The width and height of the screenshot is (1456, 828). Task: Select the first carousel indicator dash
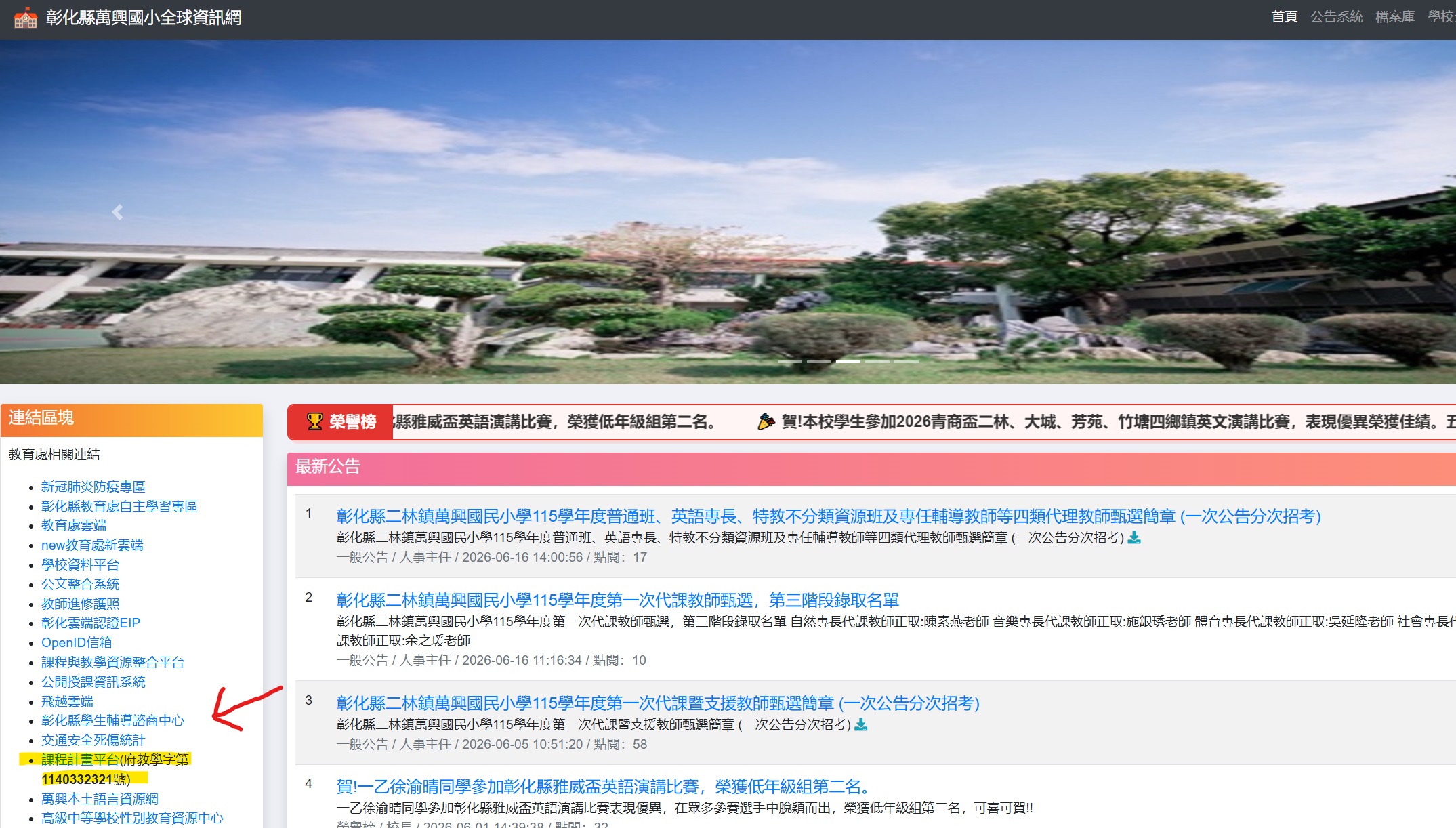pos(789,362)
